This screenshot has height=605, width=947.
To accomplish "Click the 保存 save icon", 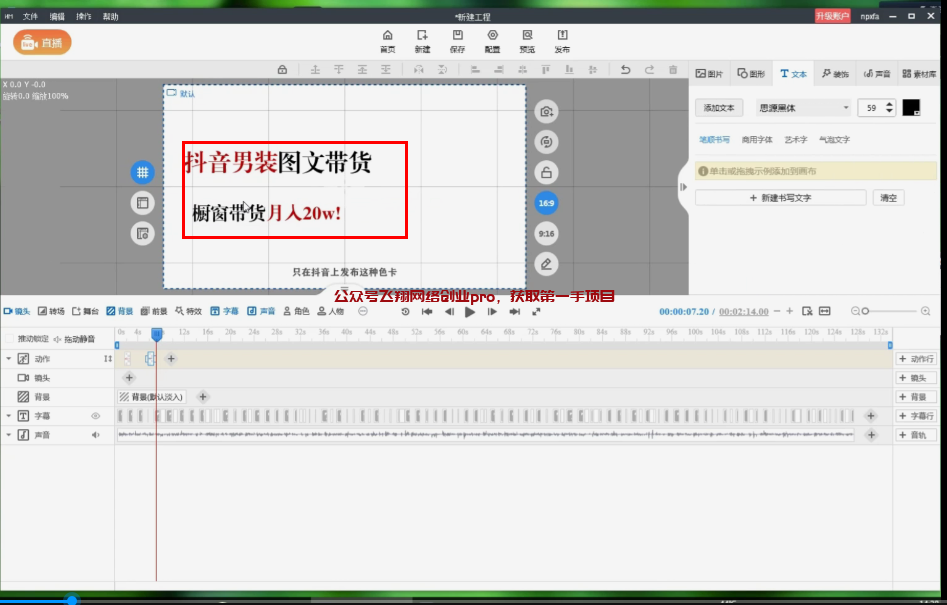I will point(457,36).
